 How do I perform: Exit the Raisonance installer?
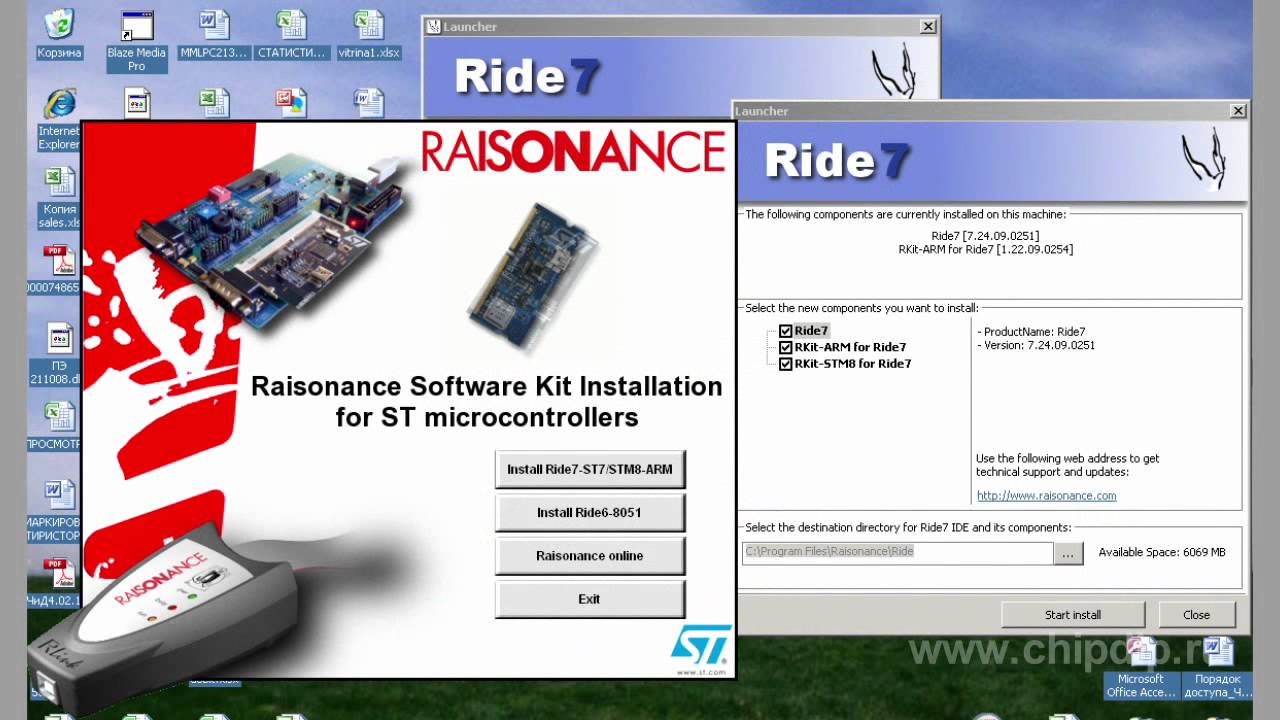click(x=590, y=598)
